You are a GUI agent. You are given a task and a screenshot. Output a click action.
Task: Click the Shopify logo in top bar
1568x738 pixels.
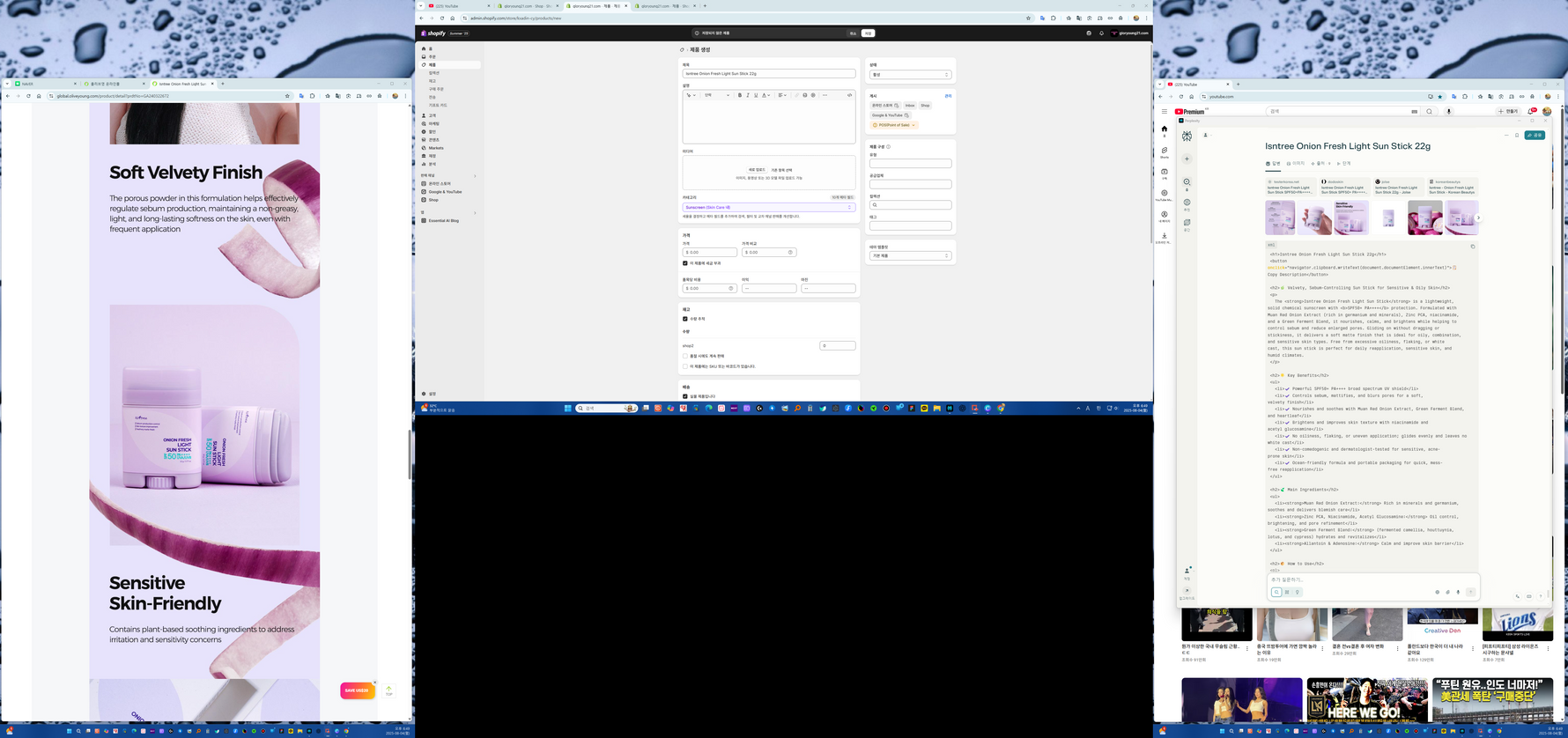[433, 33]
